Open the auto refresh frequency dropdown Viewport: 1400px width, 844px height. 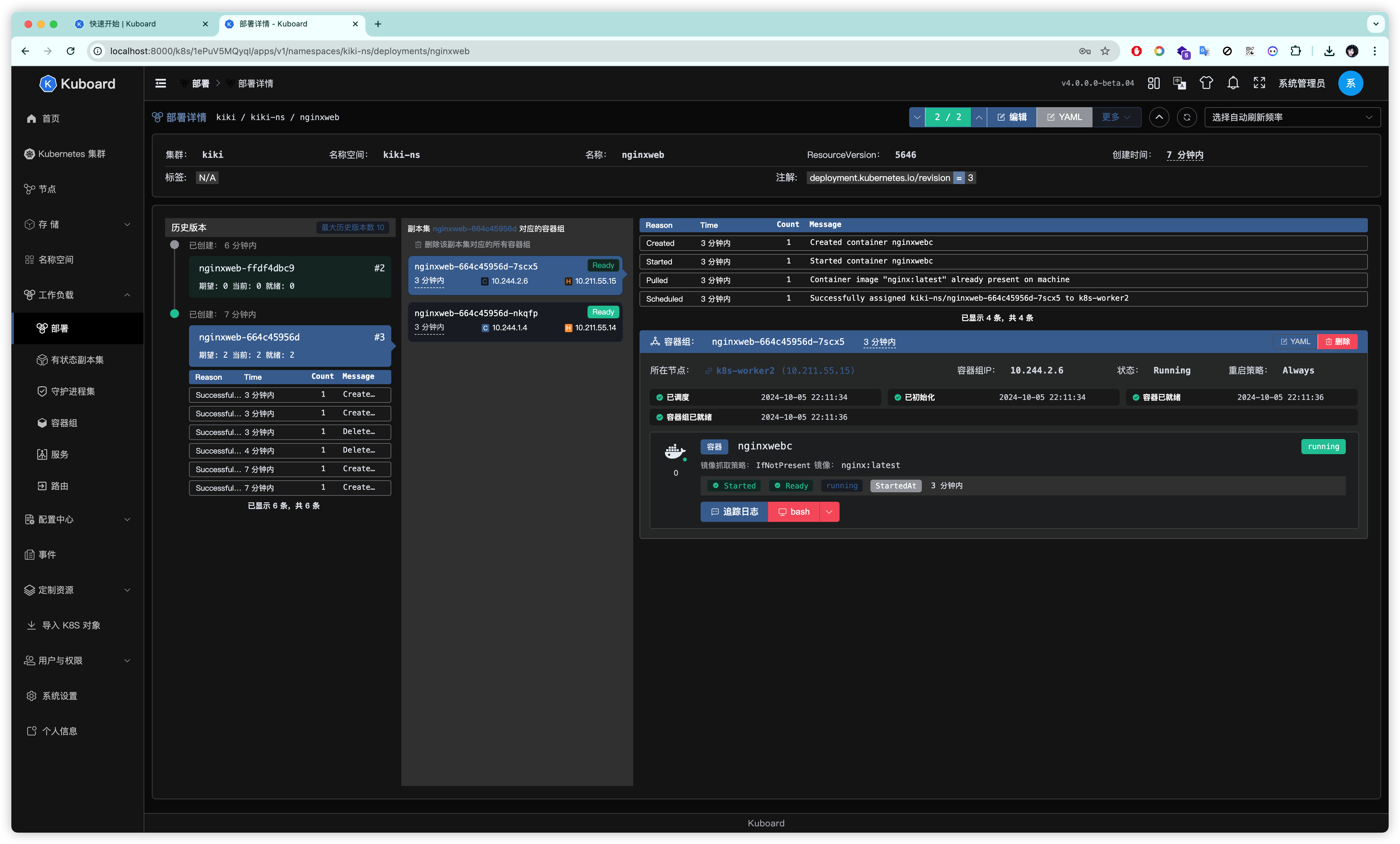tap(1292, 117)
